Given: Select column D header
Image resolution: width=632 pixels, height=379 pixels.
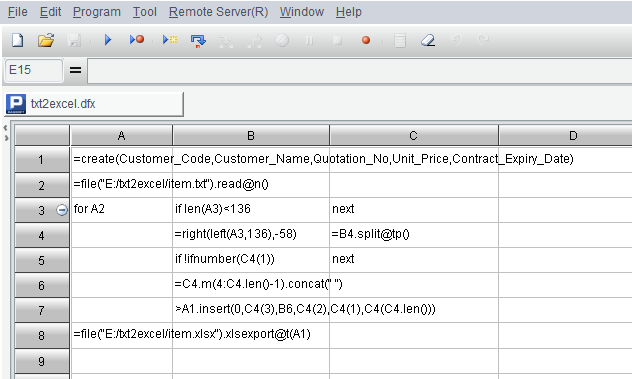Looking at the screenshot, I should (565, 135).
